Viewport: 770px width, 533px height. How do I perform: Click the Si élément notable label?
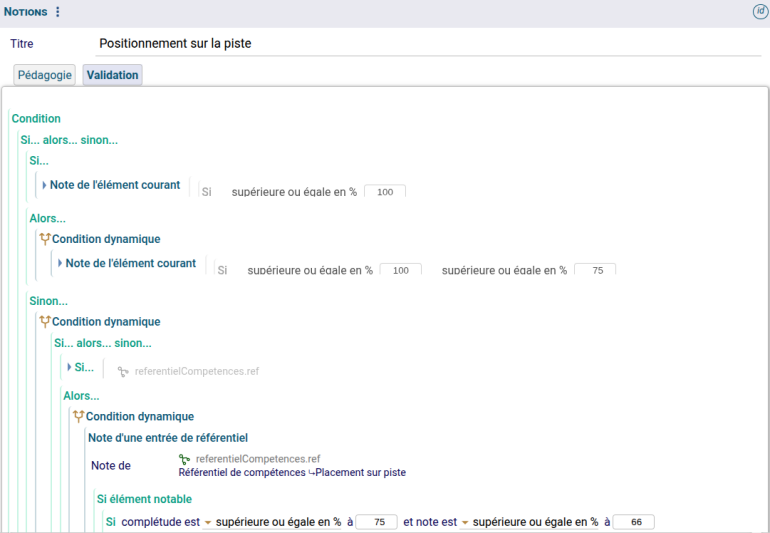pyautogui.click(x=144, y=499)
